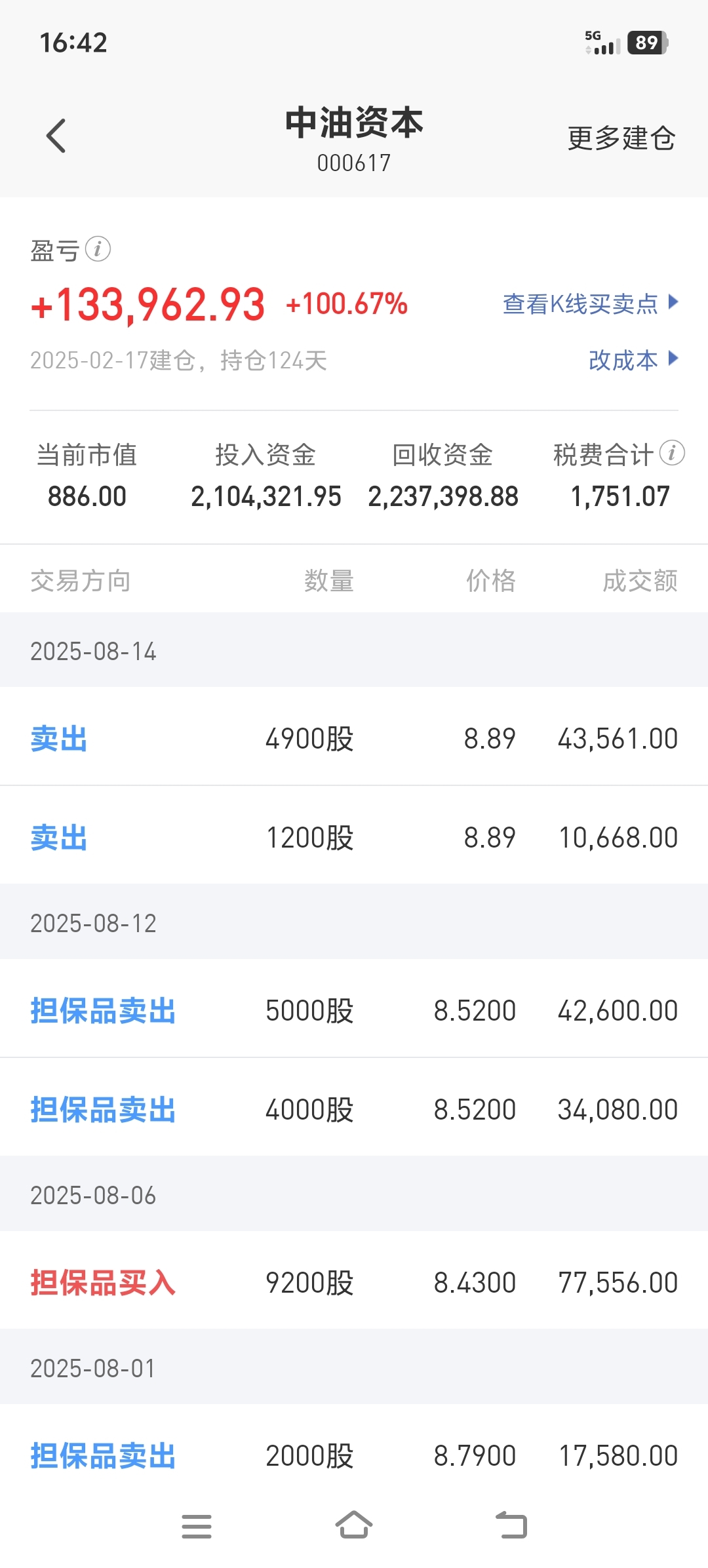Tap the 当前市值 value 886.00

pyautogui.click(x=87, y=496)
